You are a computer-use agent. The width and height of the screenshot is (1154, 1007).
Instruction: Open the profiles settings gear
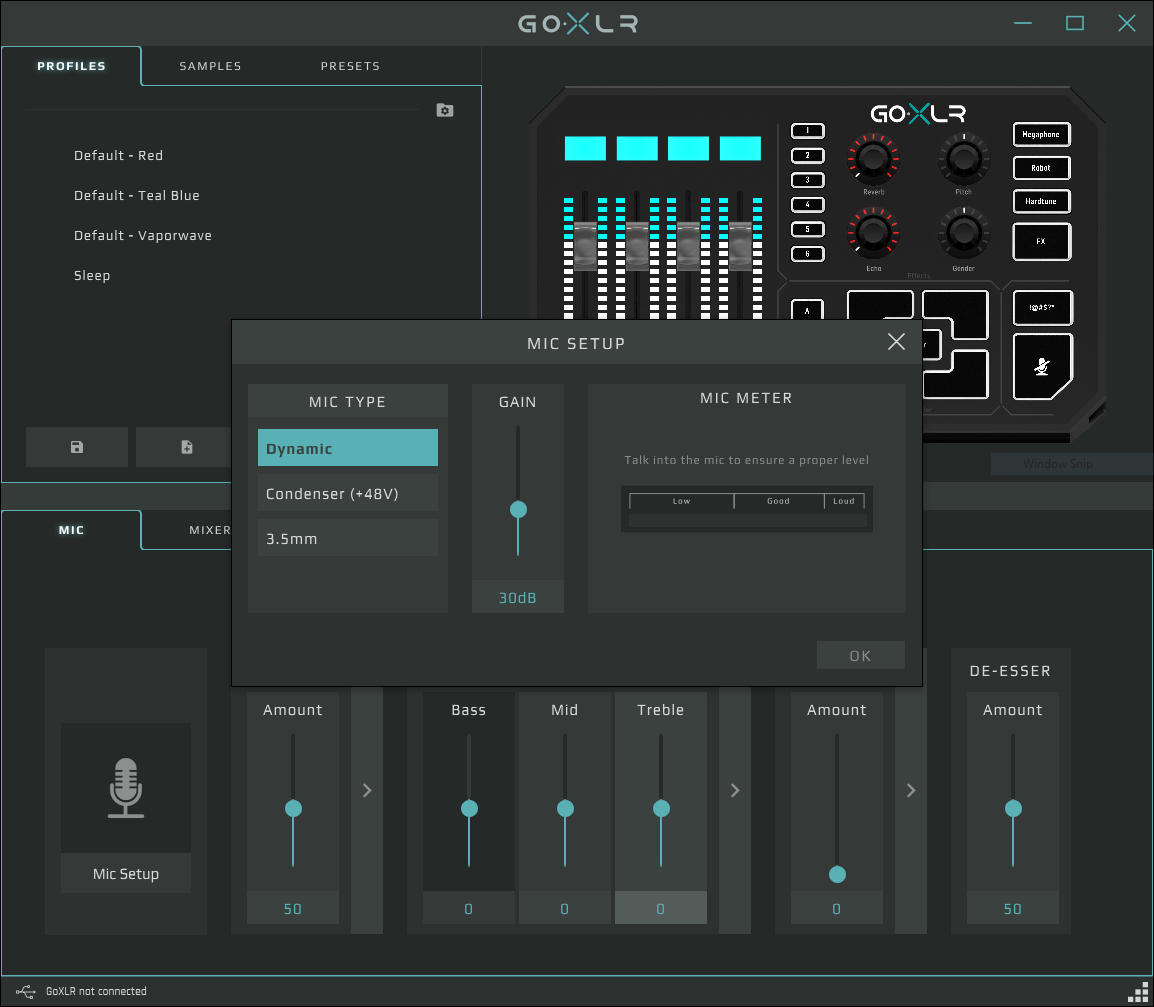[444, 110]
